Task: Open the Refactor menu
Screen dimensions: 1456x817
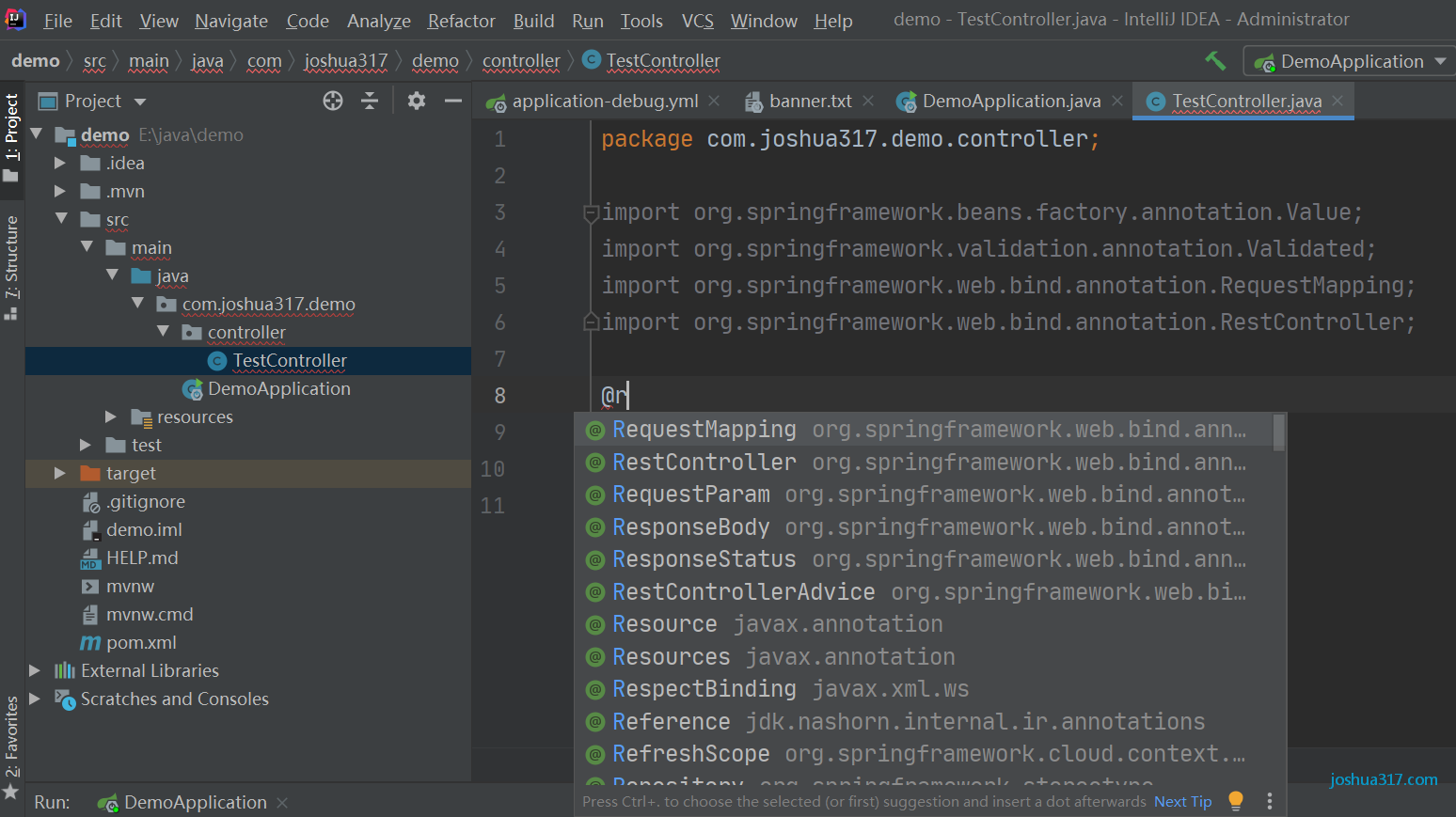Action: click(x=461, y=21)
